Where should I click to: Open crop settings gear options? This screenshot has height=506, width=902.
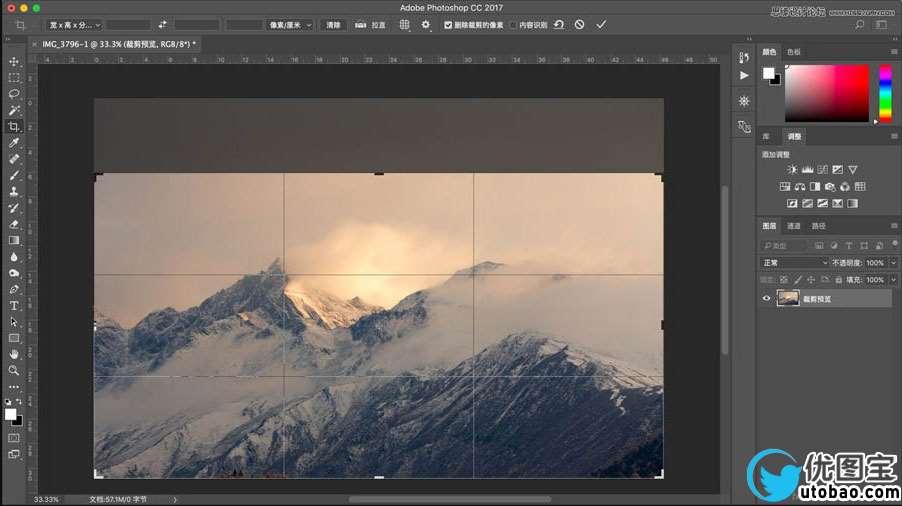(x=426, y=25)
